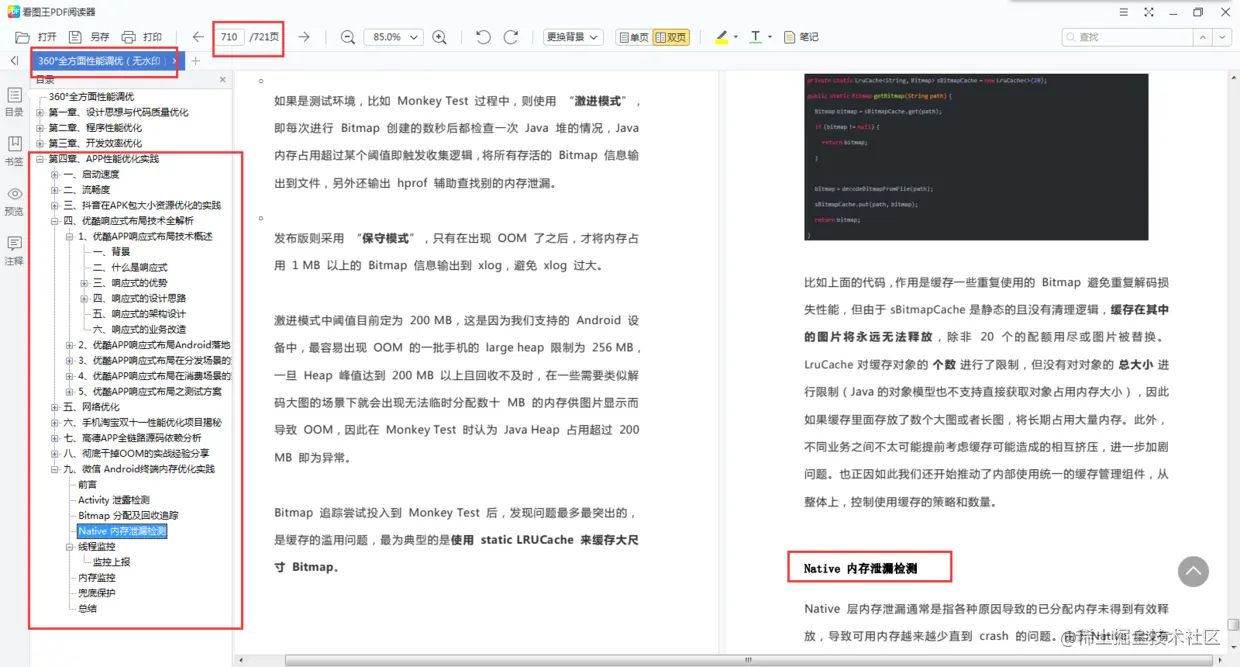This screenshot has height=667, width=1240.
Task: Show the 书签 bookmarks panel
Action: coord(14,152)
